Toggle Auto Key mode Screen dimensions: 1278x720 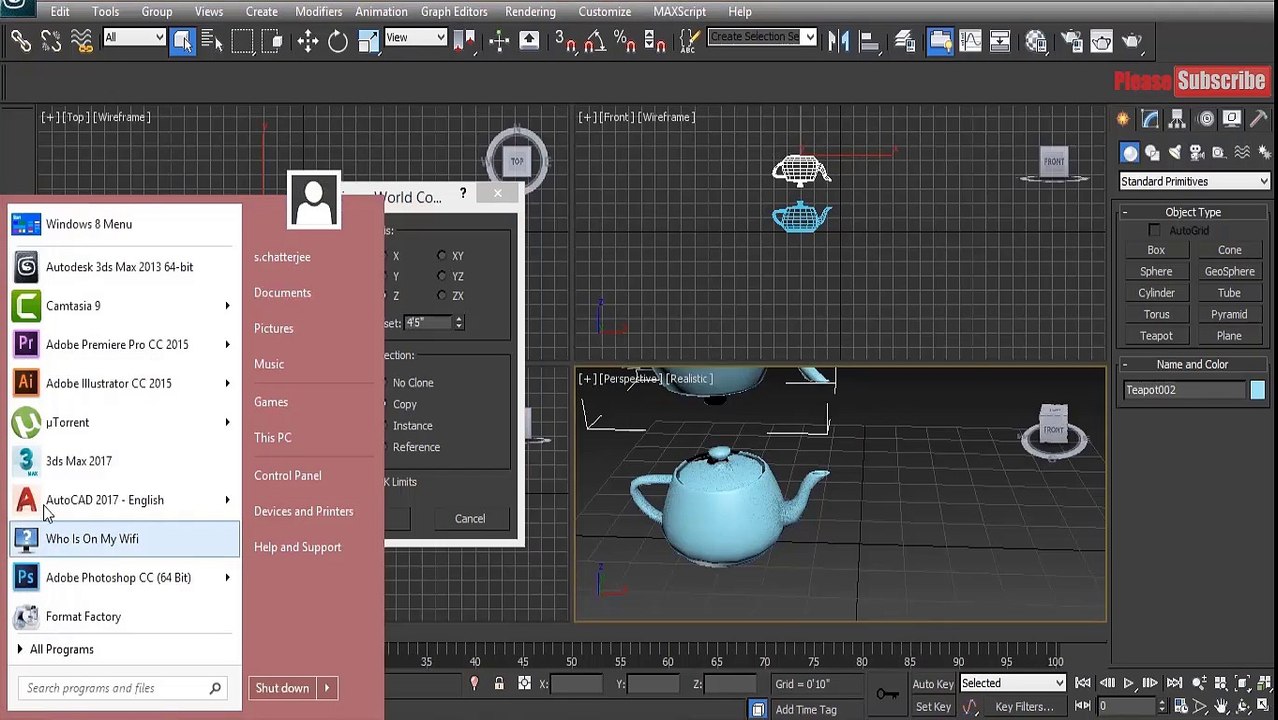[932, 684]
